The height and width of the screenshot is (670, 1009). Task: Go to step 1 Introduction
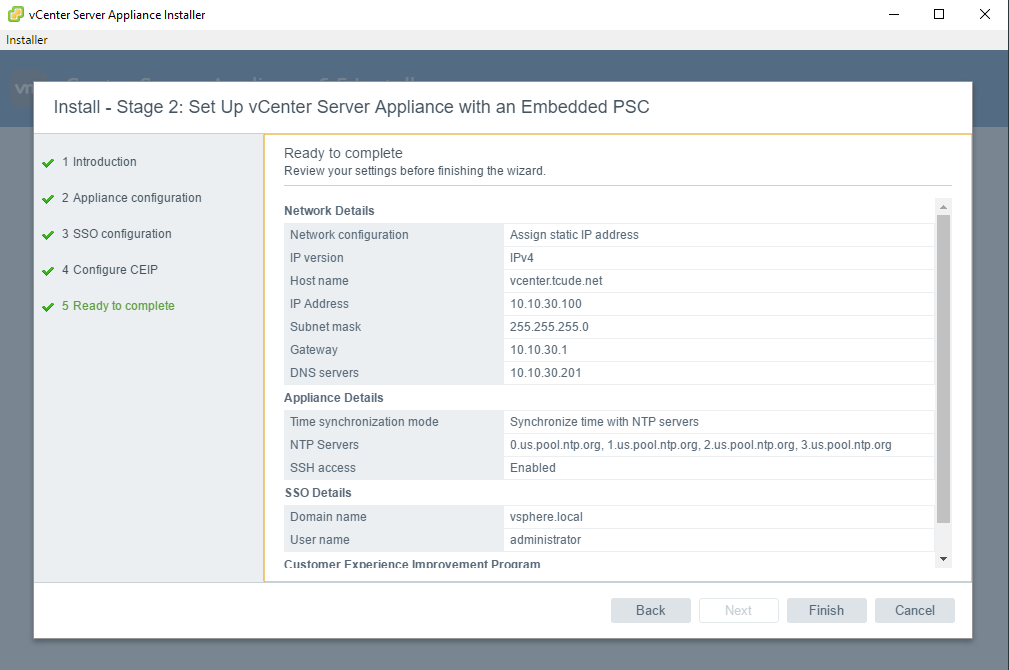click(x=99, y=162)
